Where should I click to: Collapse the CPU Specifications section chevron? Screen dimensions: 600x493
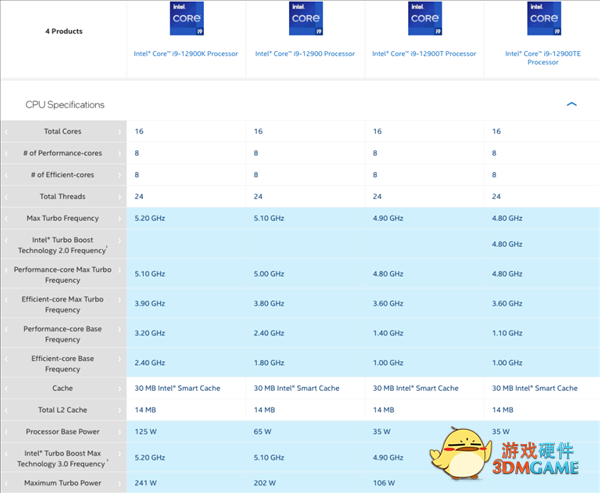[571, 104]
